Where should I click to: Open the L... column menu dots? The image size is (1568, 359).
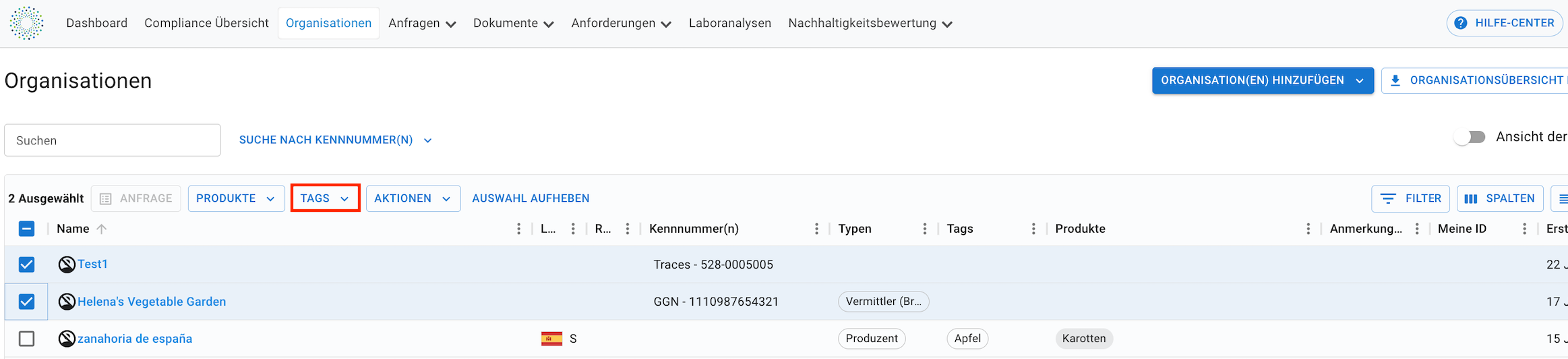(573, 229)
